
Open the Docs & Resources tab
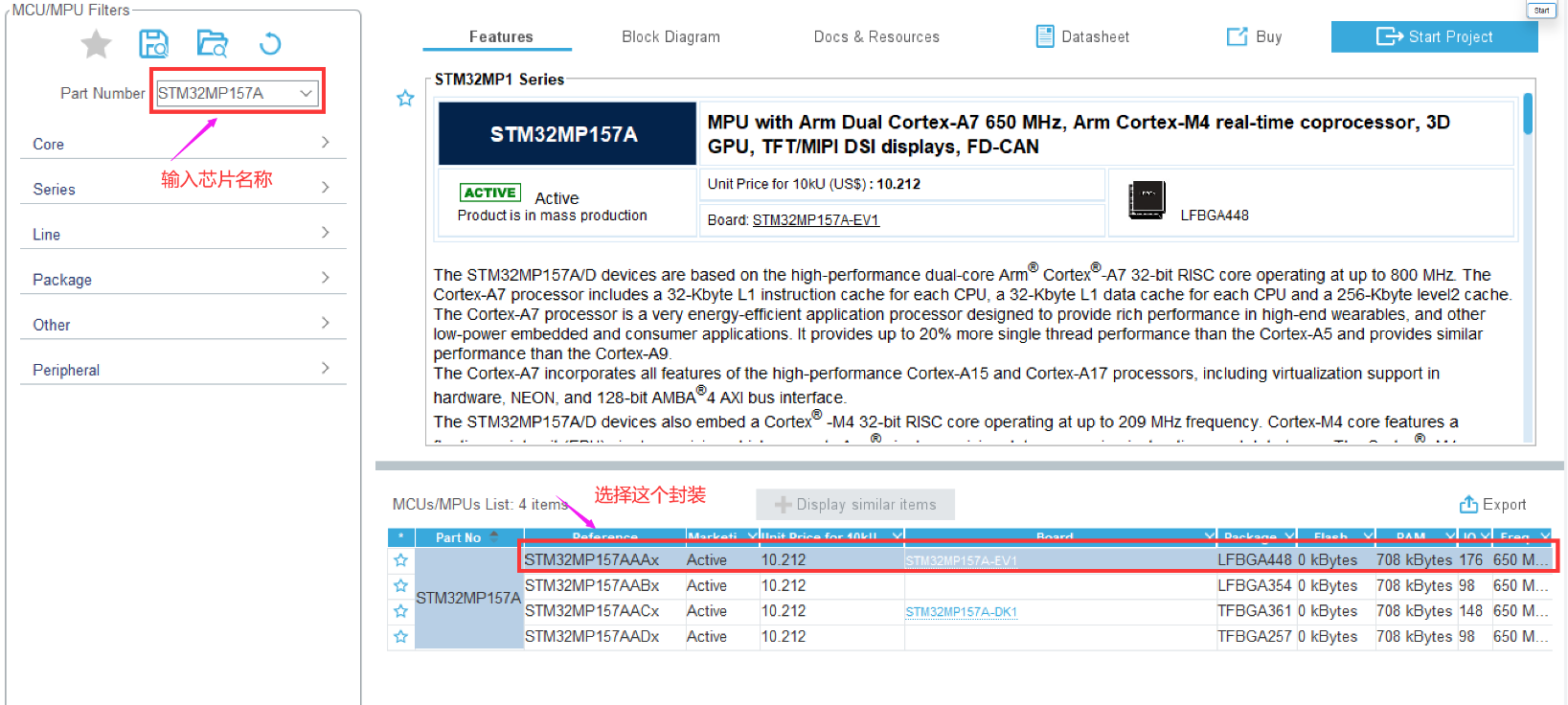[876, 36]
